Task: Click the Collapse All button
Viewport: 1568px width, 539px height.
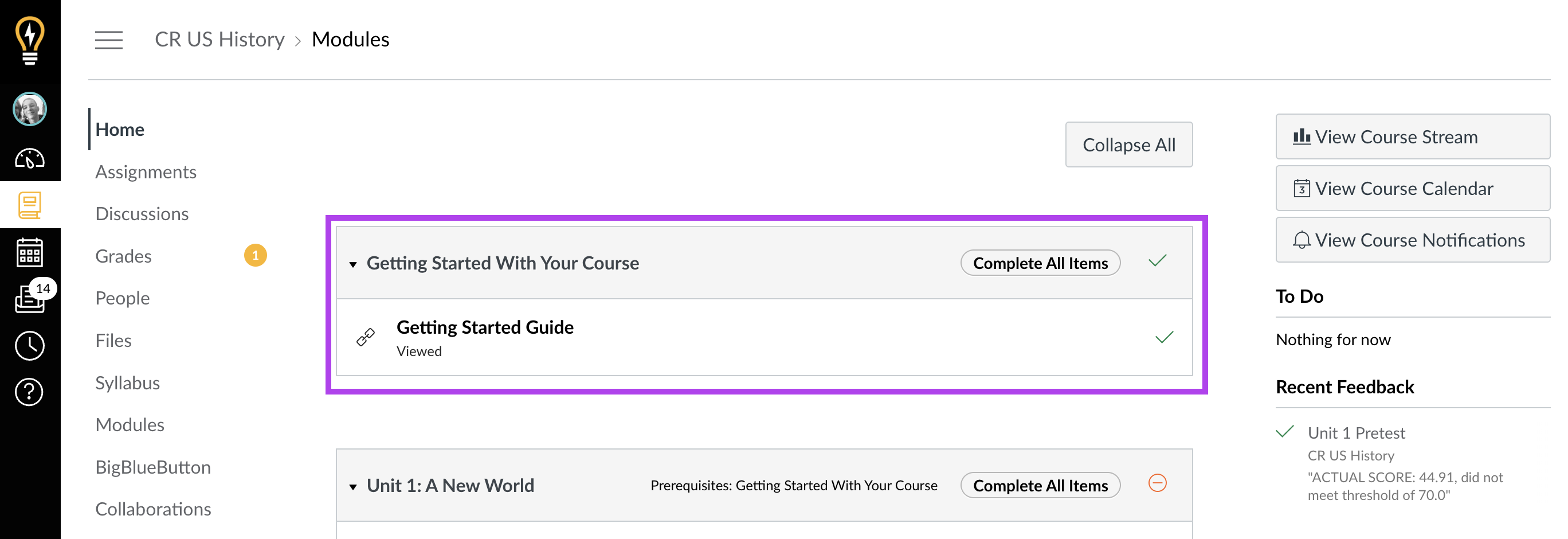Action: tap(1128, 144)
